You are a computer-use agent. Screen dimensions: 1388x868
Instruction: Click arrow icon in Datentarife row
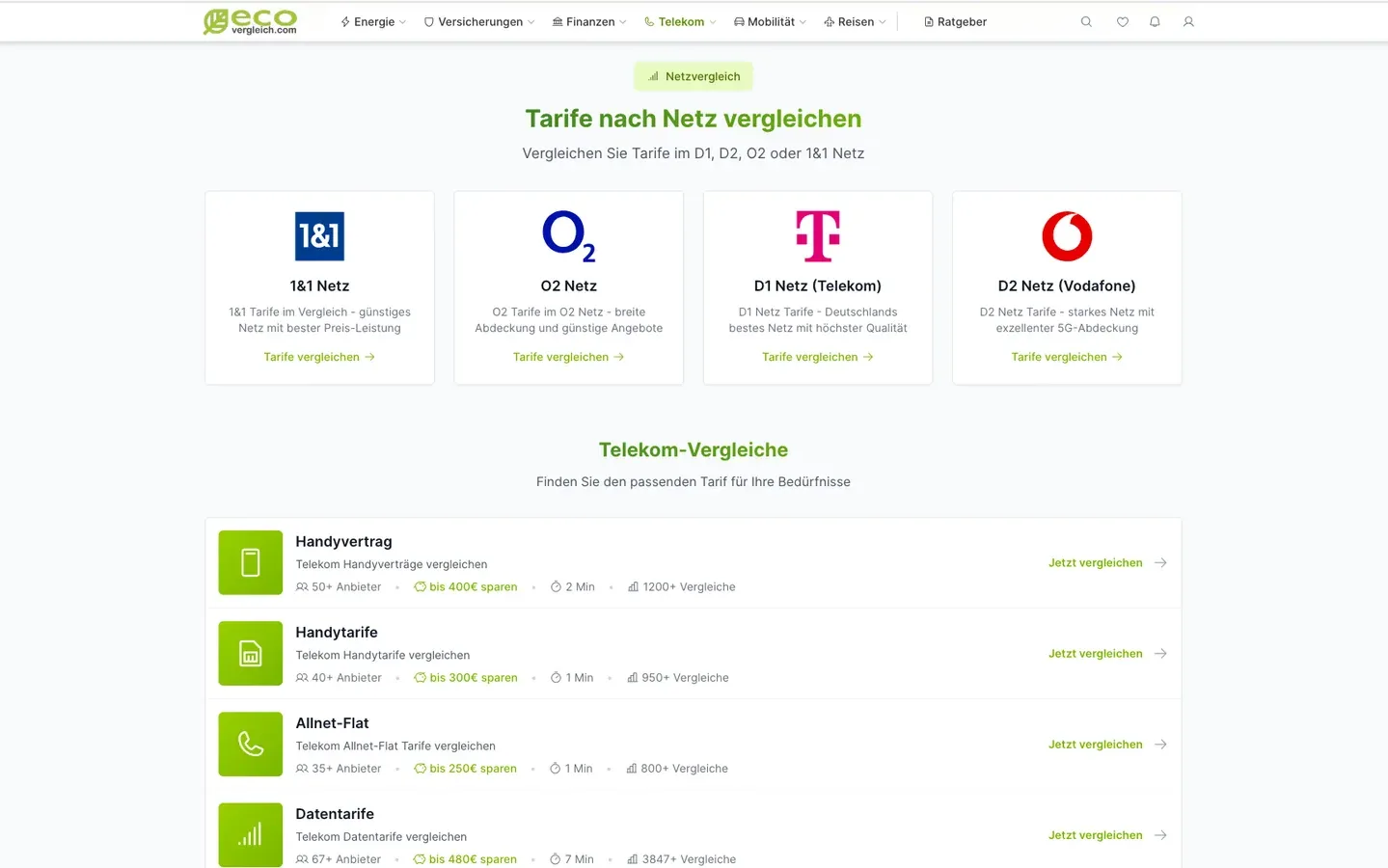(1160, 835)
